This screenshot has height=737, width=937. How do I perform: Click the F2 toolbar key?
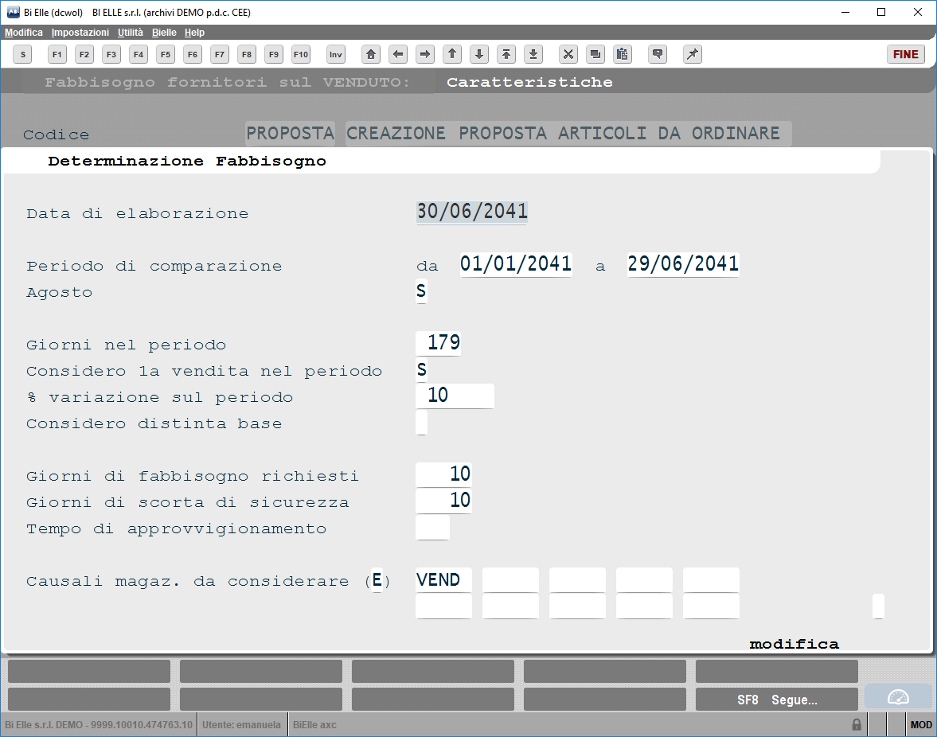click(84, 54)
